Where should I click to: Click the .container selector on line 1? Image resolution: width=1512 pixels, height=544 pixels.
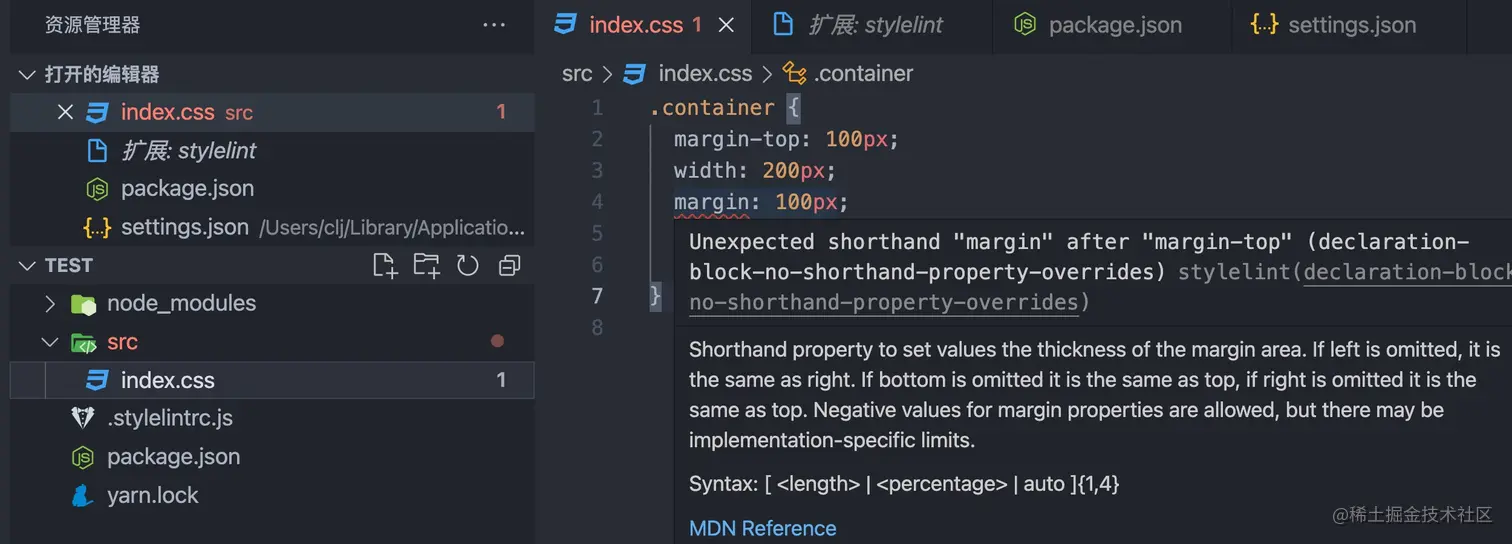pos(712,107)
